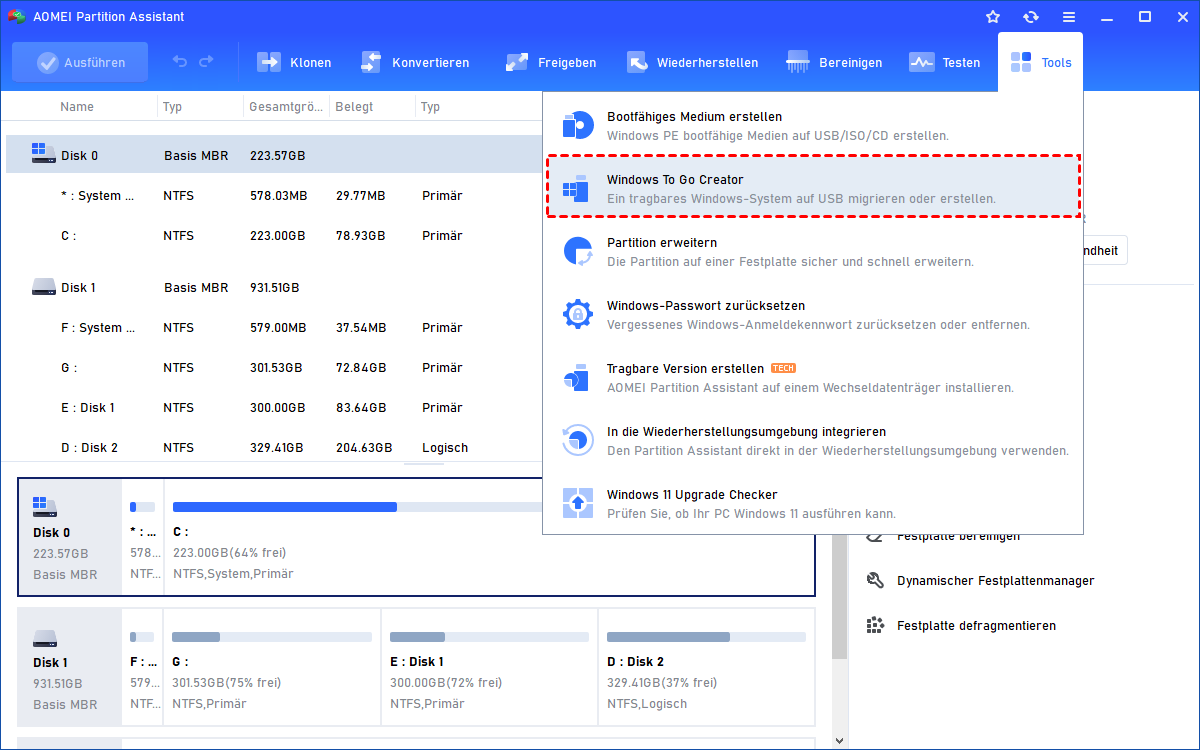Select the C: partition row
The height and width of the screenshot is (750, 1200).
click(x=275, y=235)
